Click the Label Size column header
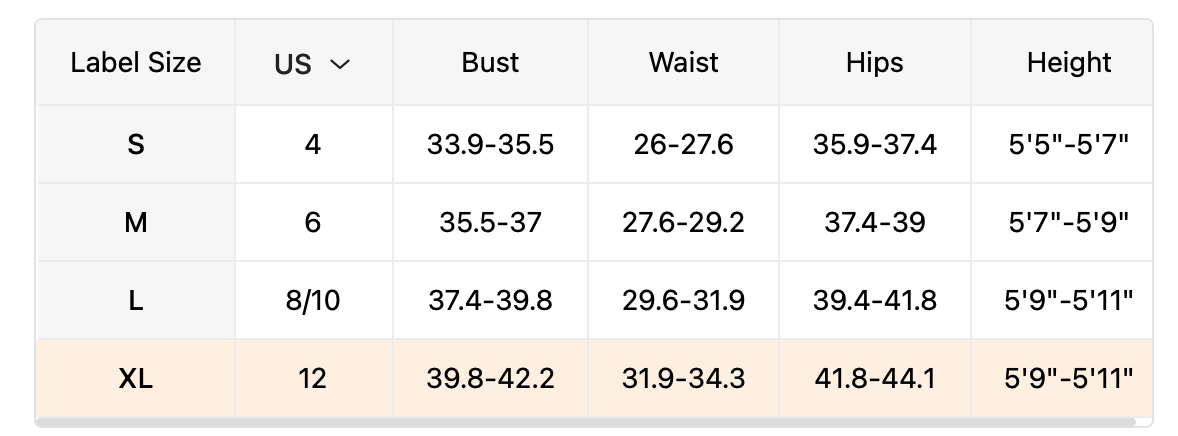 (x=136, y=63)
